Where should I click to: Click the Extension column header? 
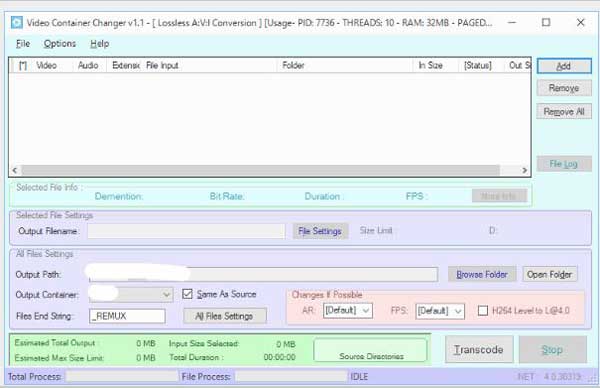click(124, 65)
